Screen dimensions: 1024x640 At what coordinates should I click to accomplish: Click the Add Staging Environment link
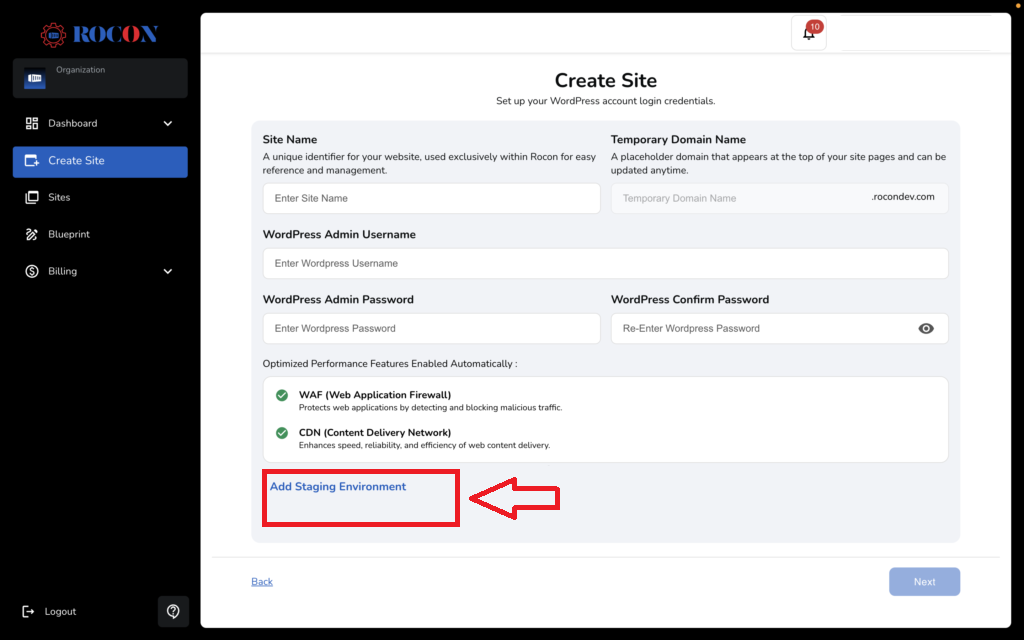point(338,487)
